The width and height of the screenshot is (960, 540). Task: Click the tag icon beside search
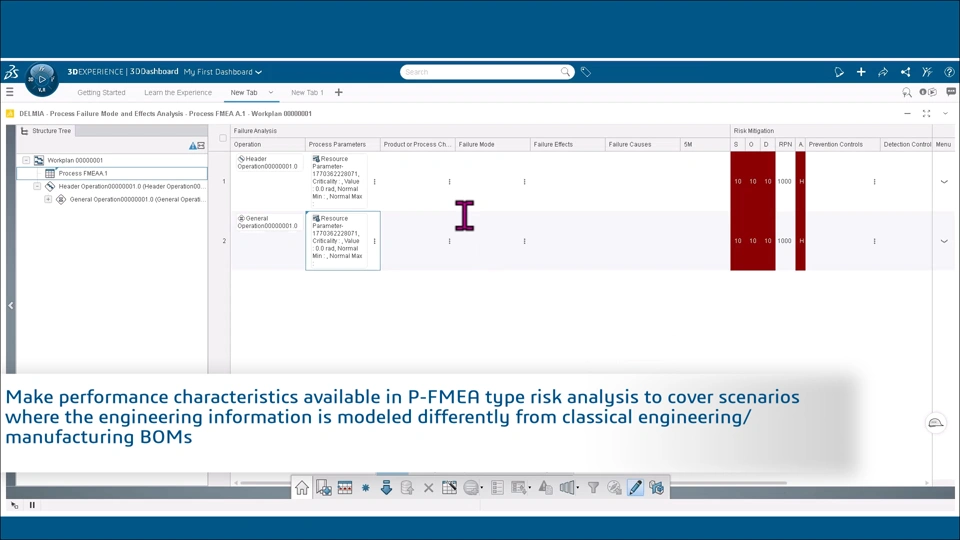pos(586,72)
